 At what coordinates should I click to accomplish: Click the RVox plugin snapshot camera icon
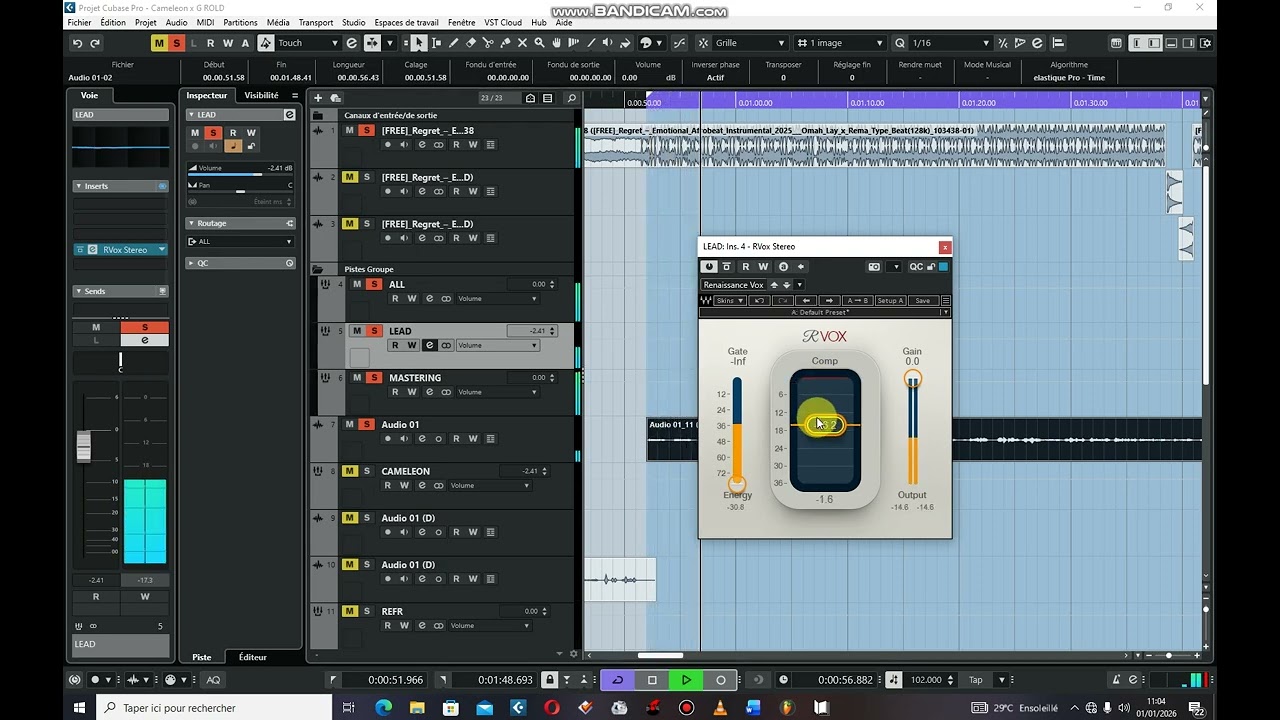(x=874, y=267)
